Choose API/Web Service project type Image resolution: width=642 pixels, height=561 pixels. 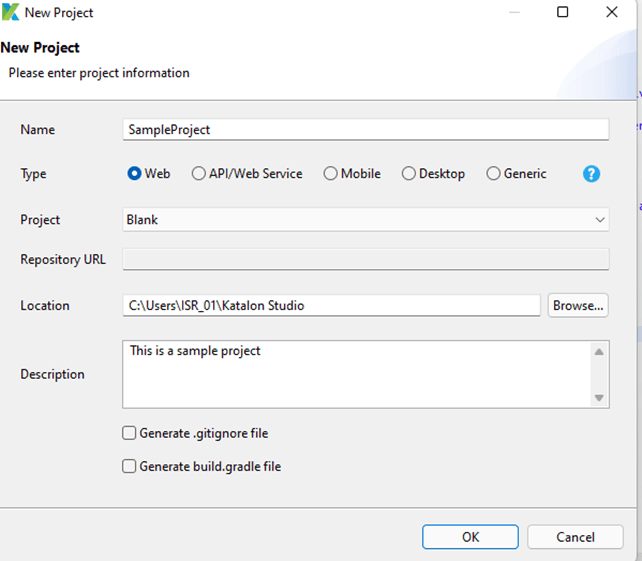[199, 174]
